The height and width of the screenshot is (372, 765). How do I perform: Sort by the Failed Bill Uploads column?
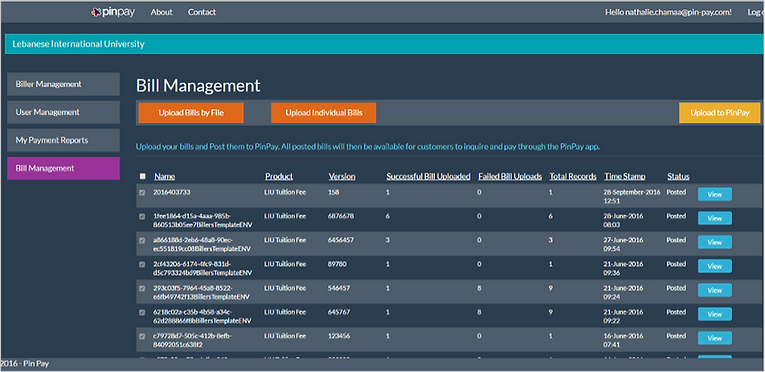pos(510,176)
